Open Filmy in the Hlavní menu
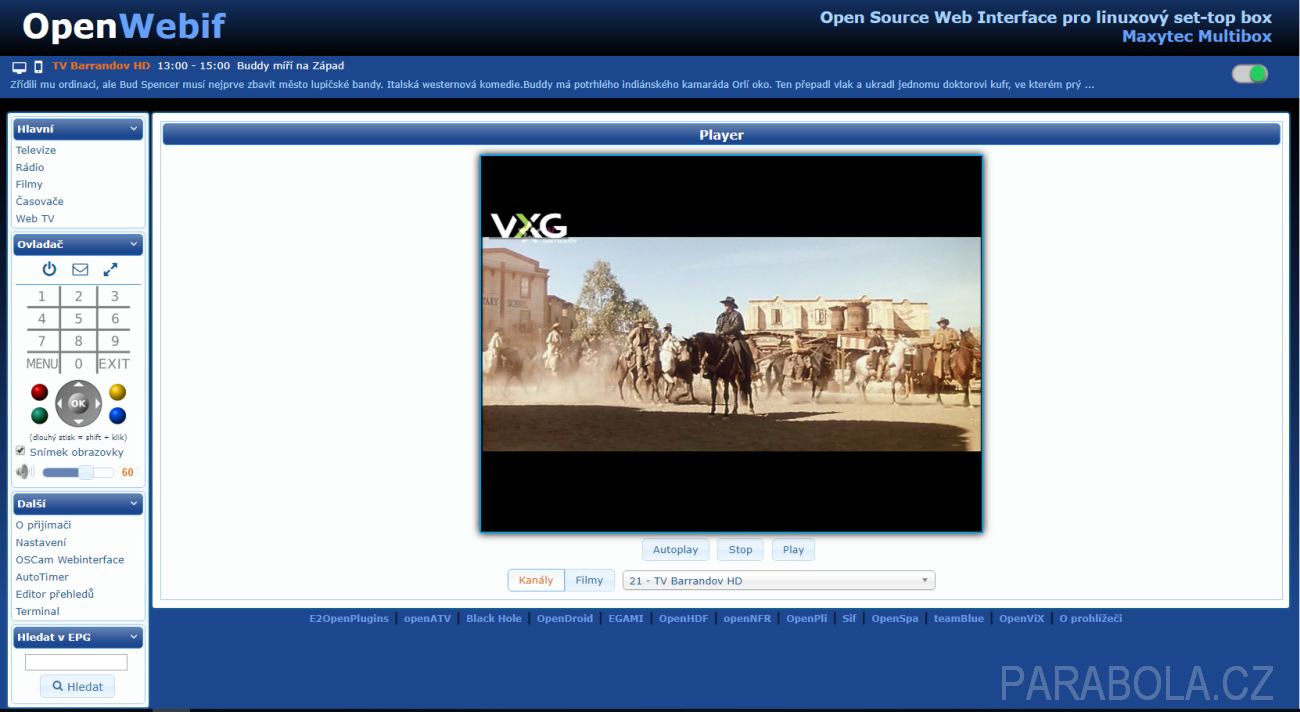The height and width of the screenshot is (712, 1300). tap(29, 184)
